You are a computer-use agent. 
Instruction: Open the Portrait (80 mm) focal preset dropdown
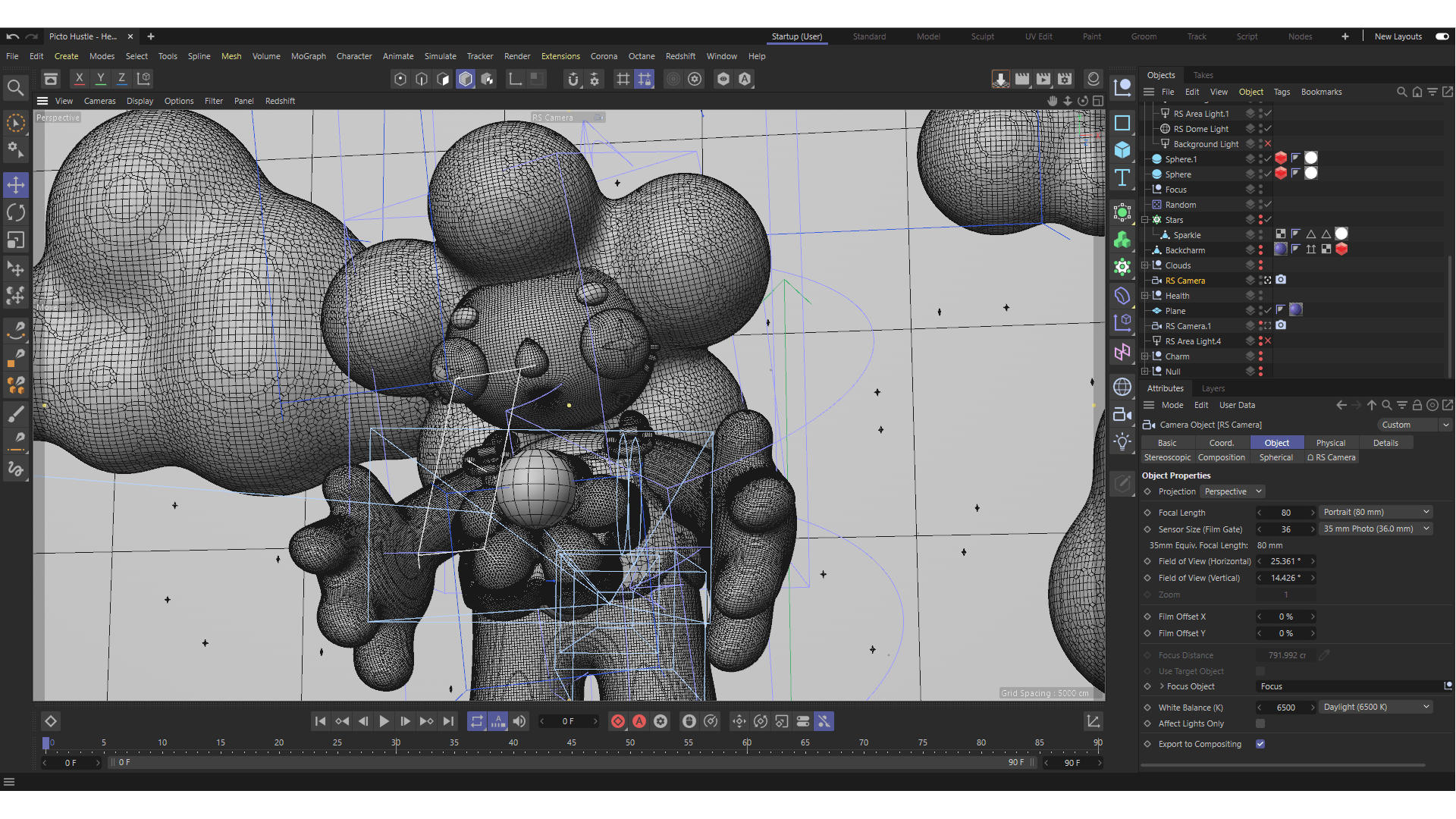1376,512
